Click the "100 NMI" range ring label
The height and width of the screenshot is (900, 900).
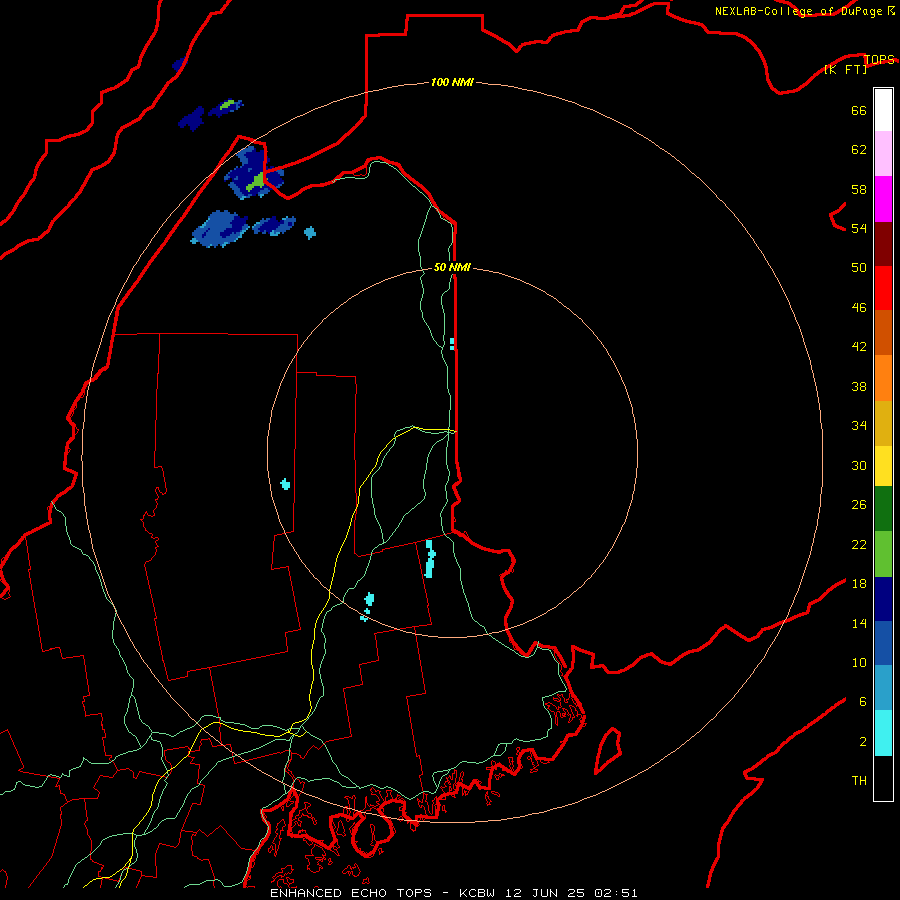[x=452, y=82]
